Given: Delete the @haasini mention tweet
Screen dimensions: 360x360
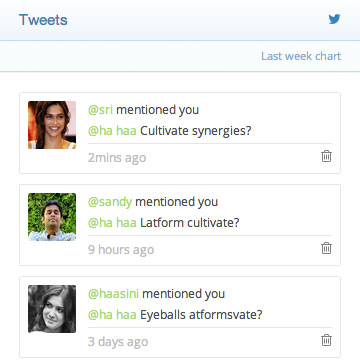Looking at the screenshot, I should point(326,340).
